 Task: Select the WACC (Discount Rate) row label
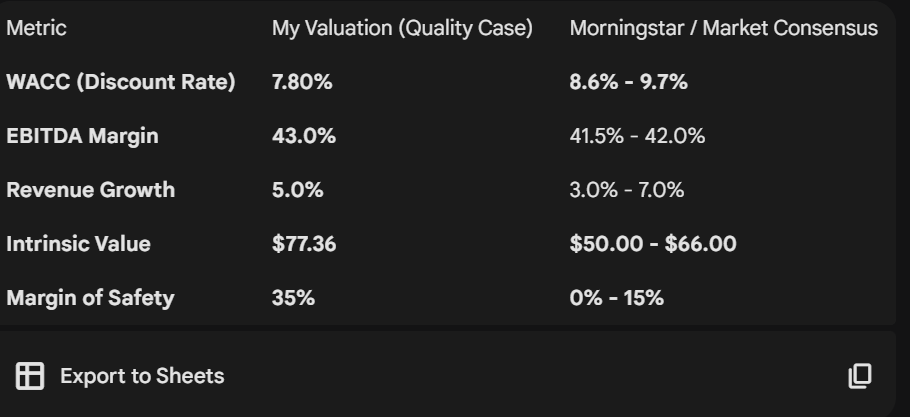pyautogui.click(x=120, y=82)
